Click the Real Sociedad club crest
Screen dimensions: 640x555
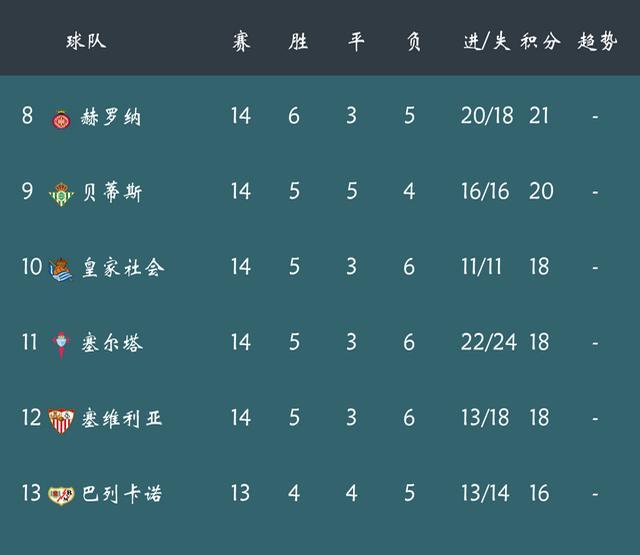(60, 270)
